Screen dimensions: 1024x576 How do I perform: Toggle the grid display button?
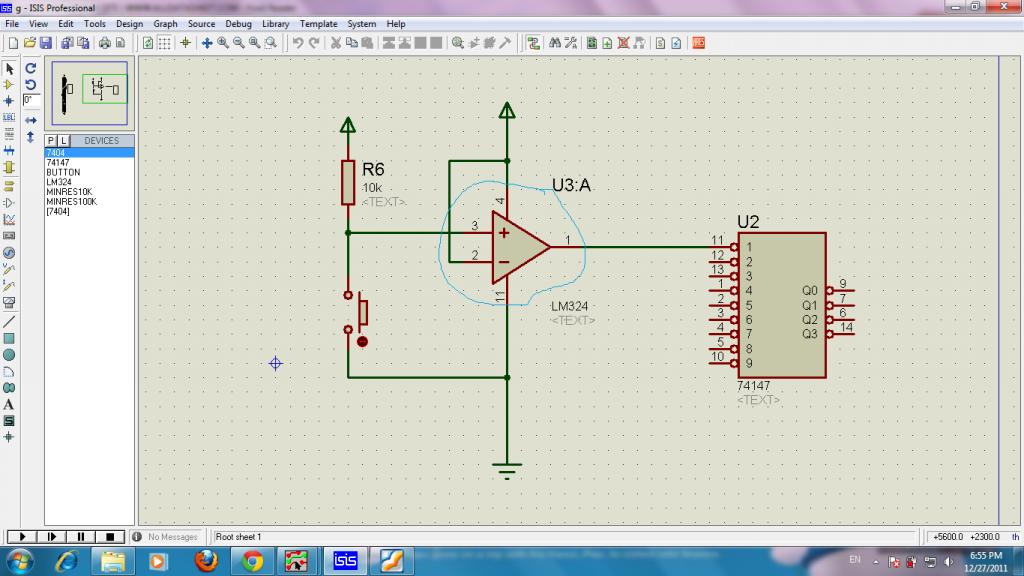165,43
